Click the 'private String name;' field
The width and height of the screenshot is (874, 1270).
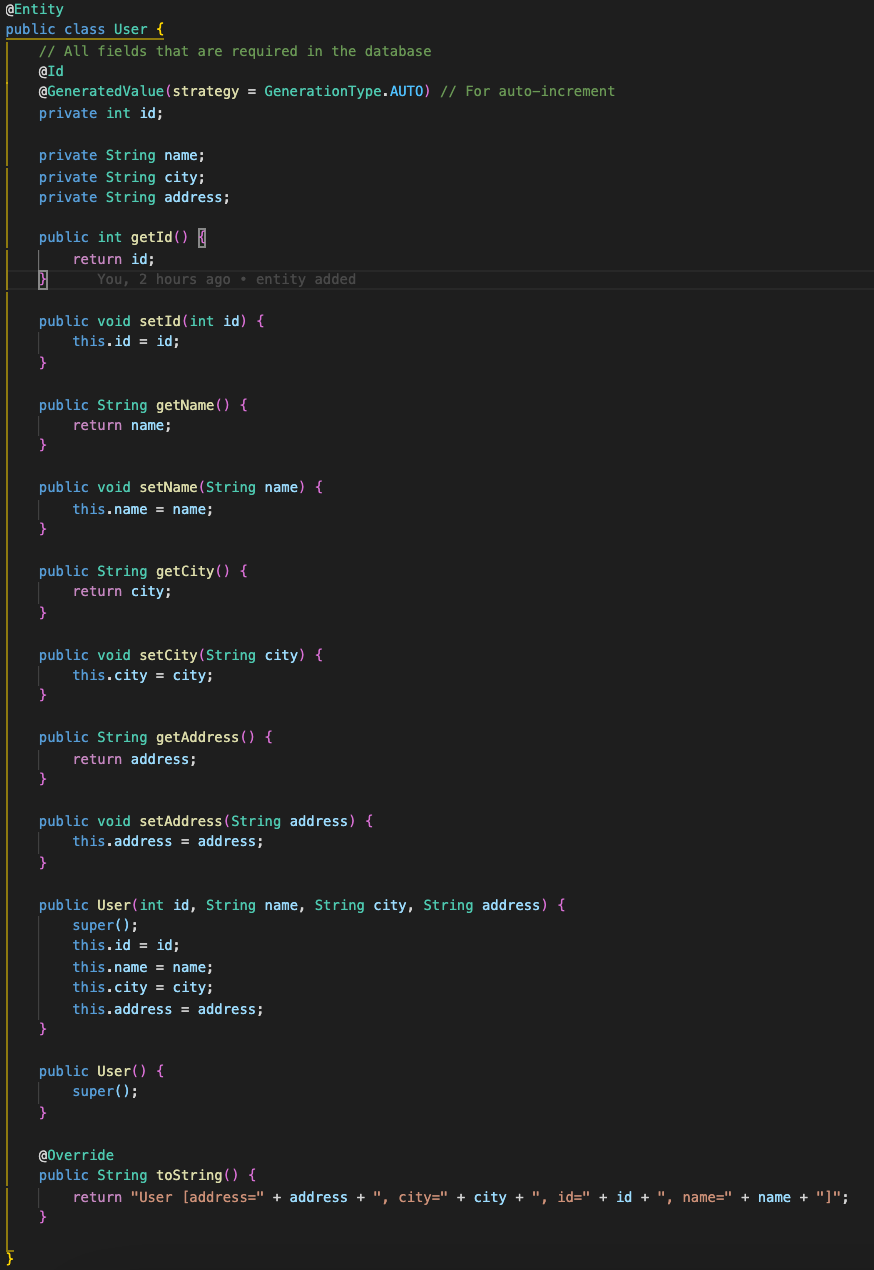(x=122, y=155)
